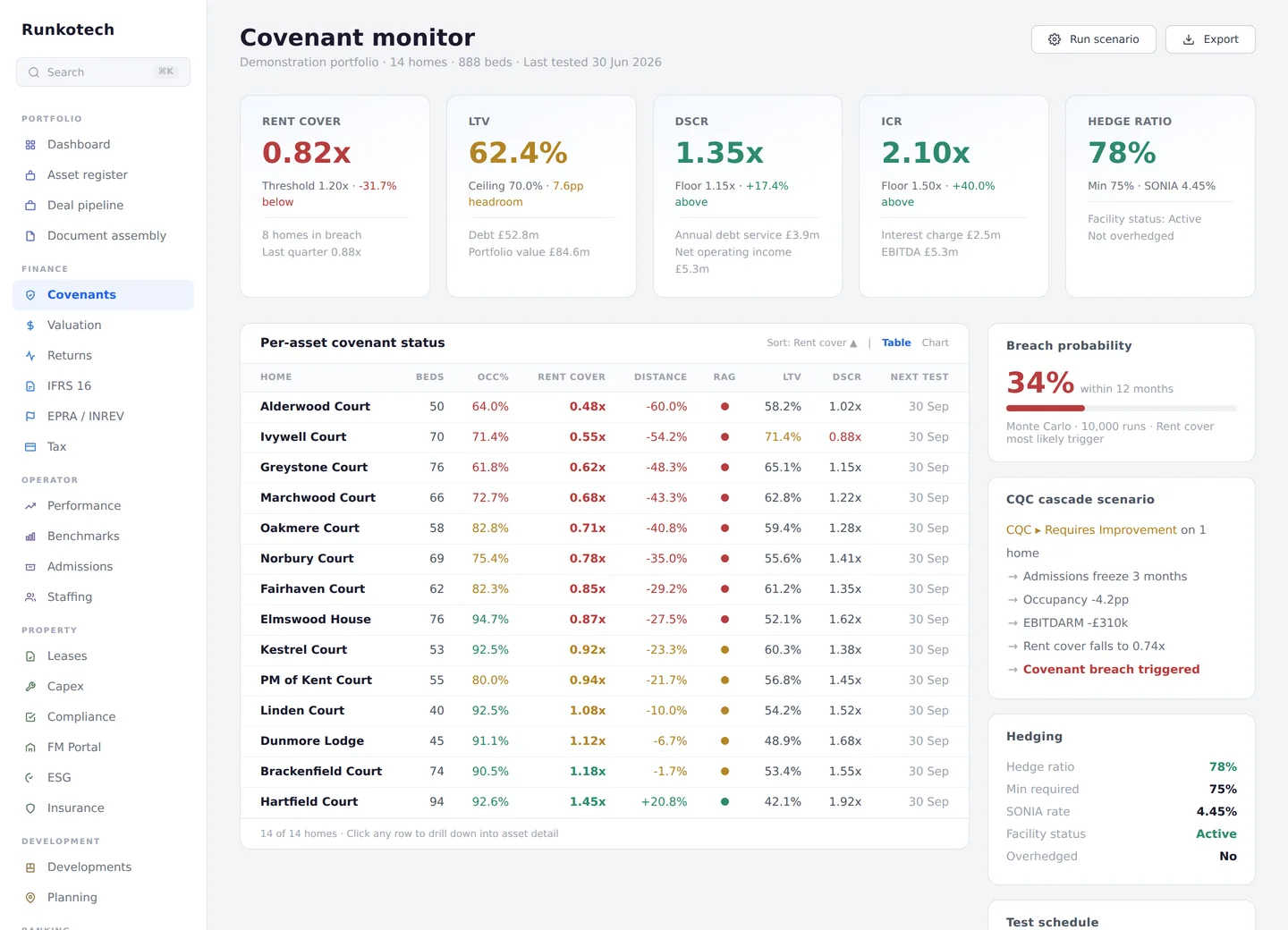Click CQC Requires Improvement scenario link
Image resolution: width=1288 pixels, height=930 pixels.
[1091, 530]
